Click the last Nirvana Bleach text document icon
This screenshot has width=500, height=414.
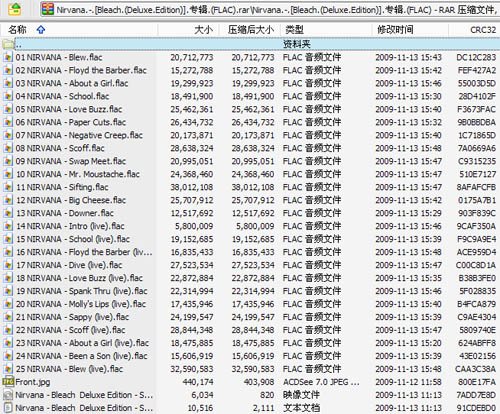(8, 408)
